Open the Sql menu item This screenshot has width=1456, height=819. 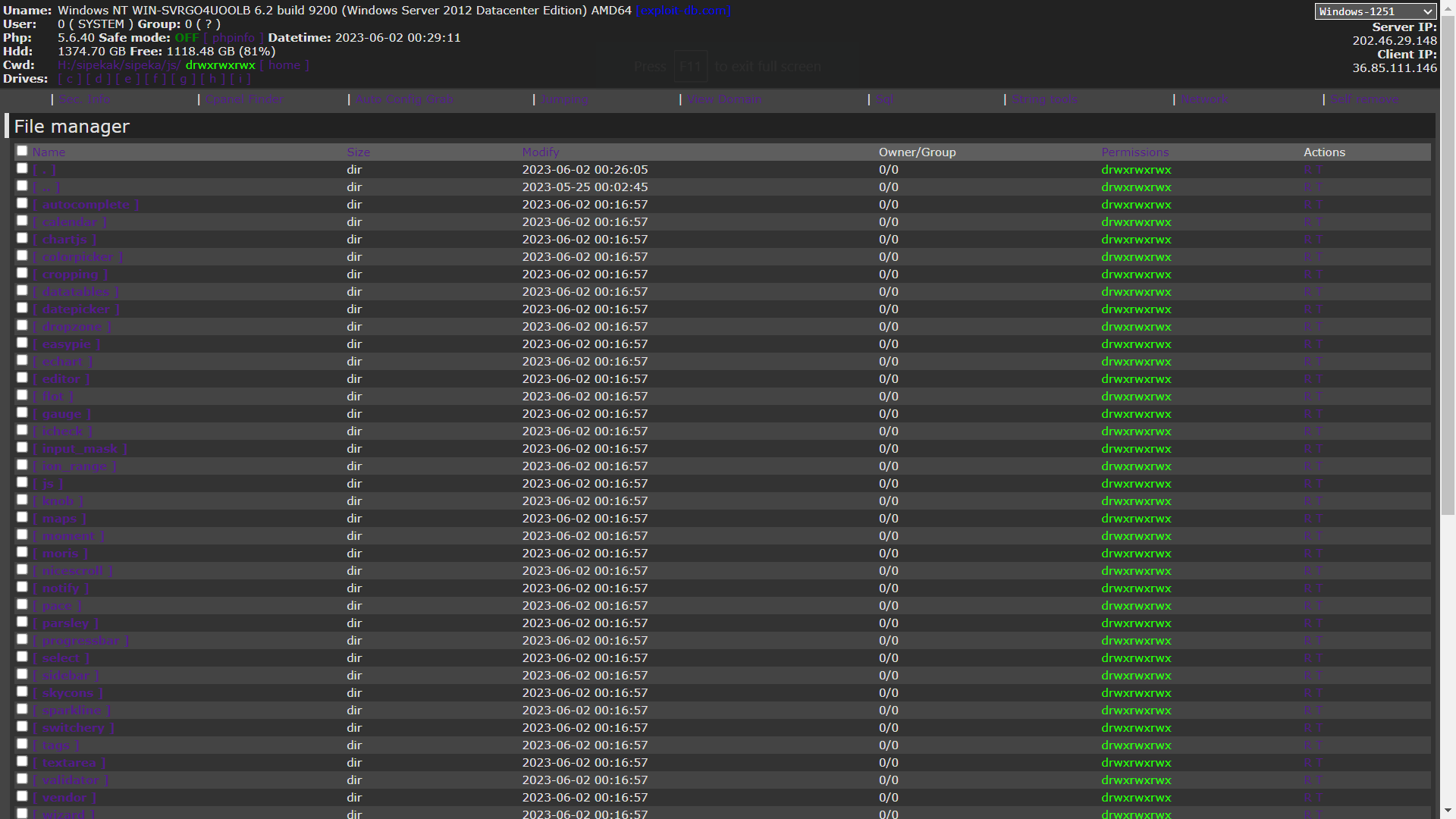[x=884, y=99]
